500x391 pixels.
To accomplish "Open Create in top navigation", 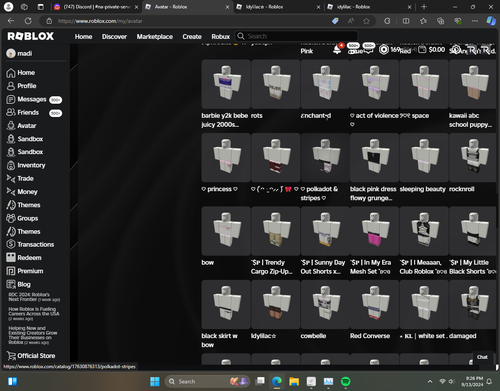I will pyautogui.click(x=192, y=37).
